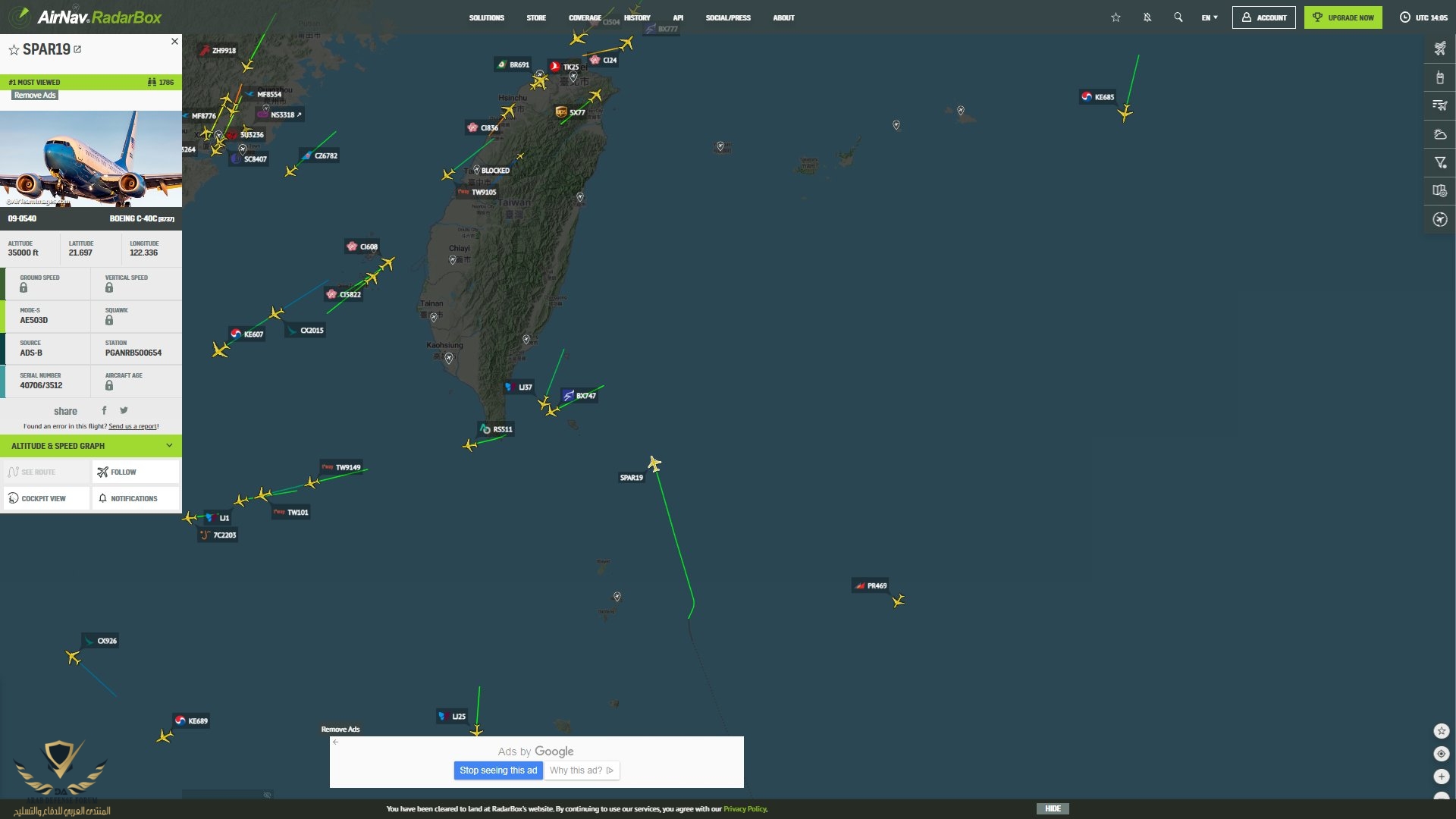Click the See Route button
This screenshot has height=819, width=1456.
pyautogui.click(x=45, y=472)
